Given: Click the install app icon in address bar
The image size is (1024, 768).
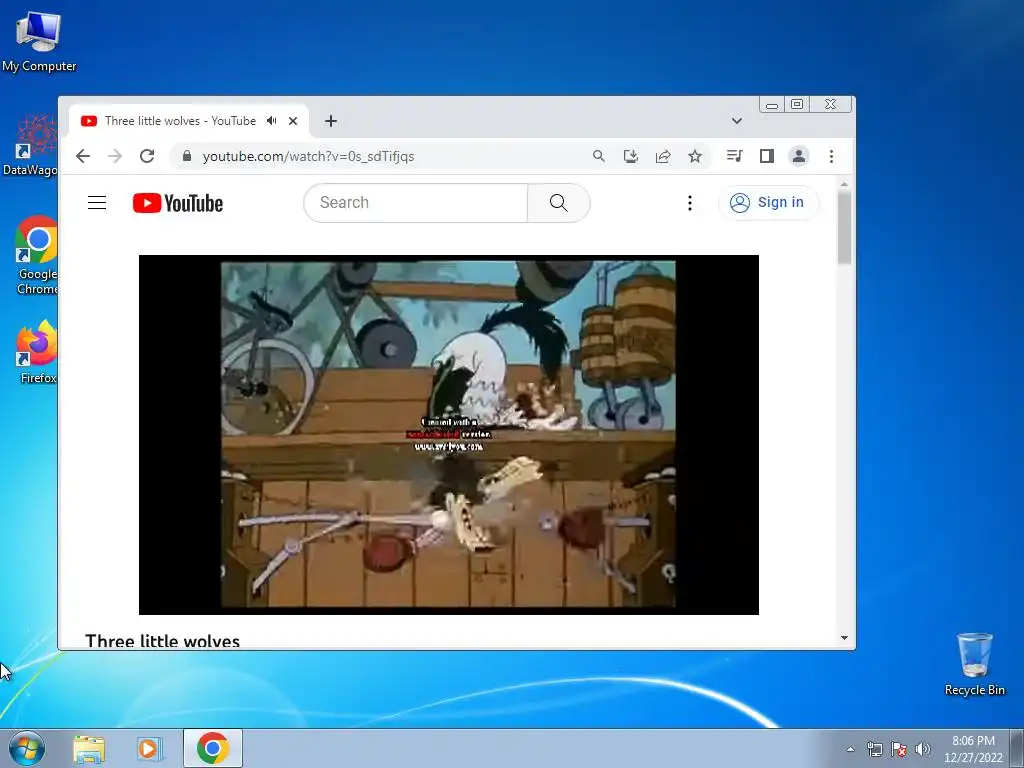Looking at the screenshot, I should [630, 156].
